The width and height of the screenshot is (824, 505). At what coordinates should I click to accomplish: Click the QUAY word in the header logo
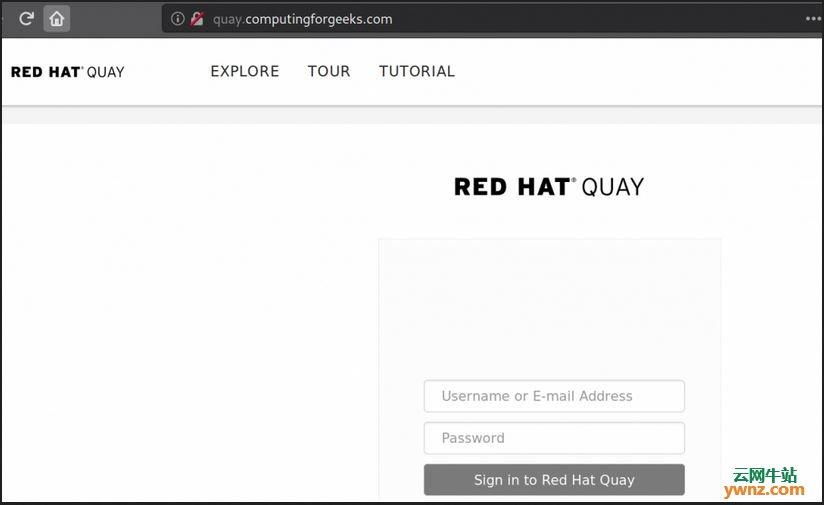point(106,72)
